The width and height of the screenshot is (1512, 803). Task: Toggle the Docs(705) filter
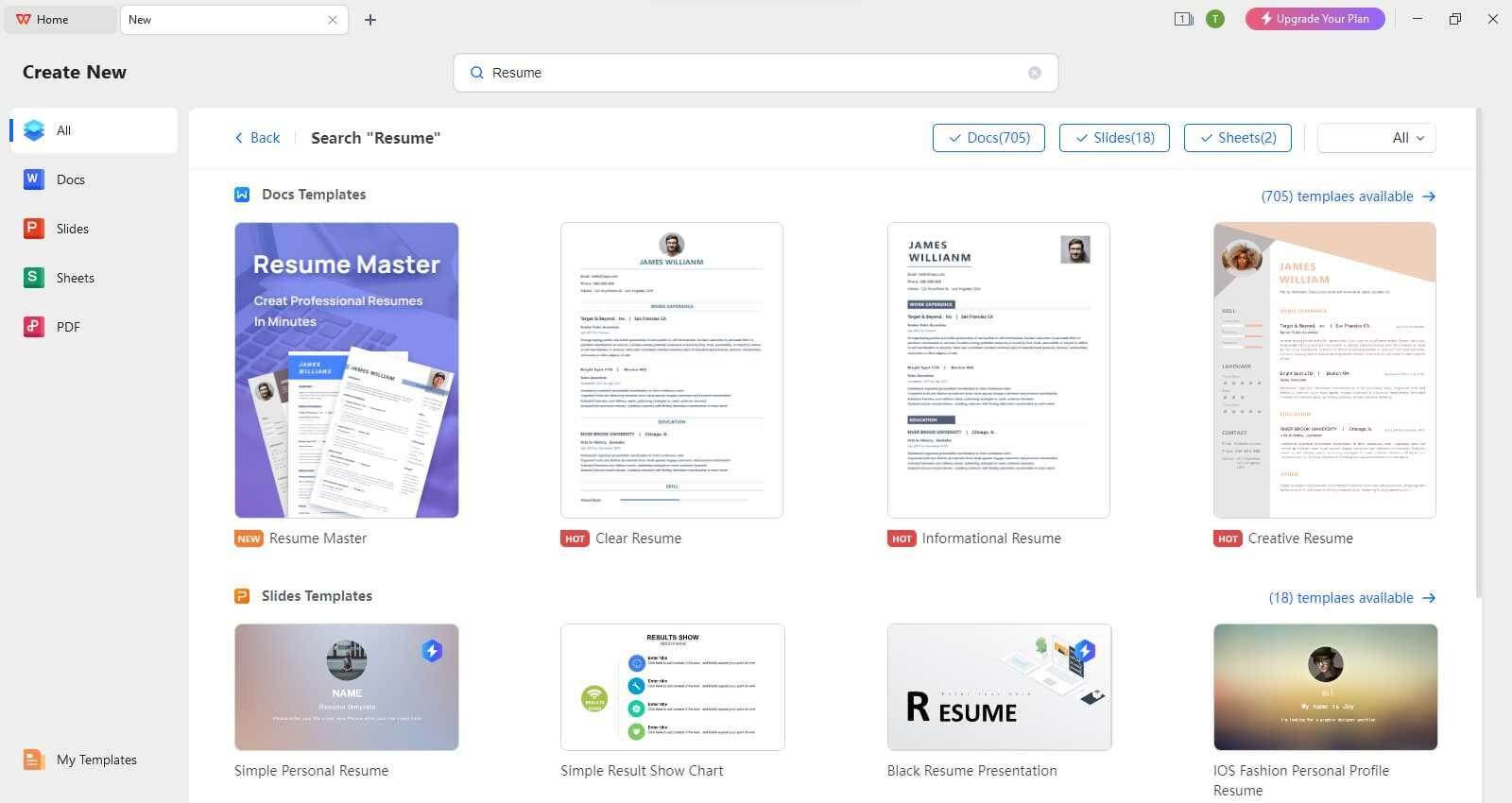click(x=988, y=138)
